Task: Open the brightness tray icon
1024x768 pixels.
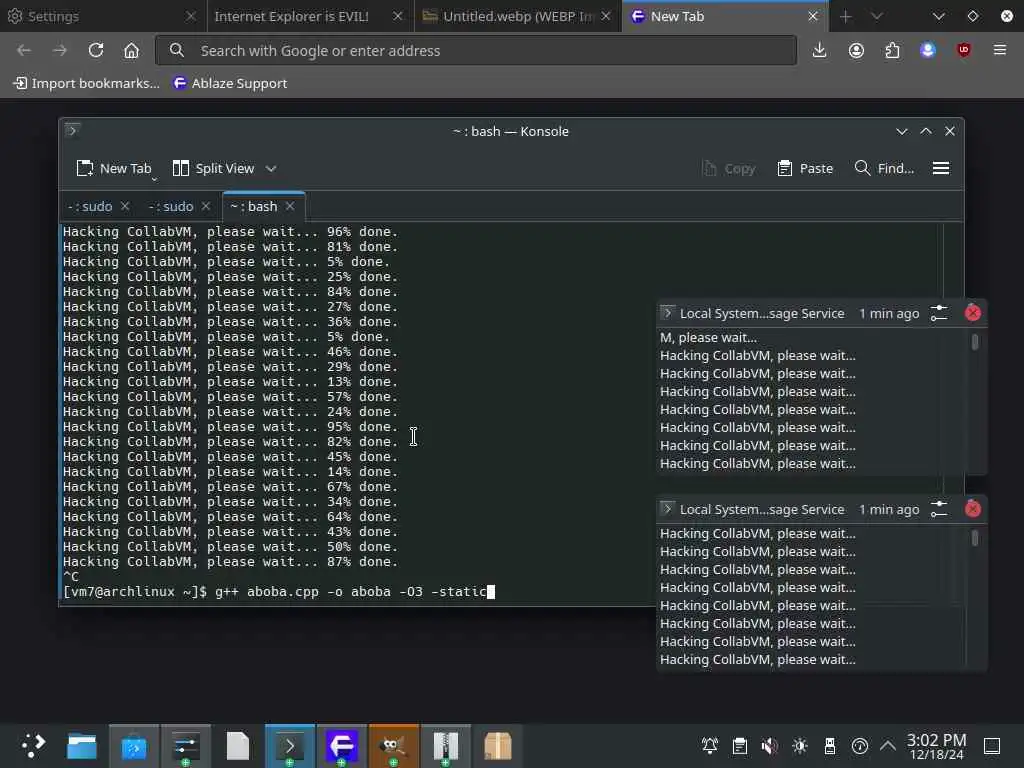Action: [x=800, y=746]
